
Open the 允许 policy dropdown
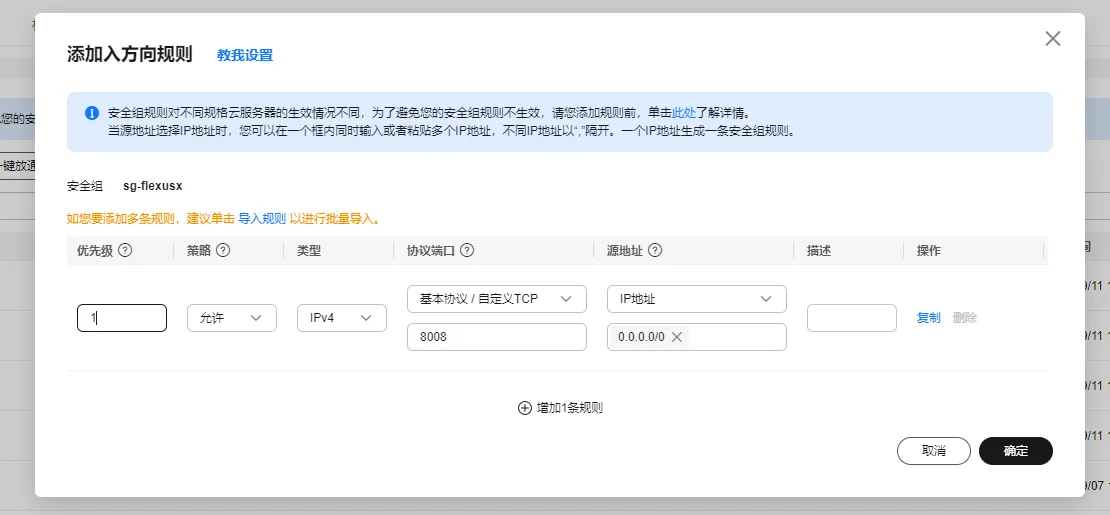pos(231,318)
